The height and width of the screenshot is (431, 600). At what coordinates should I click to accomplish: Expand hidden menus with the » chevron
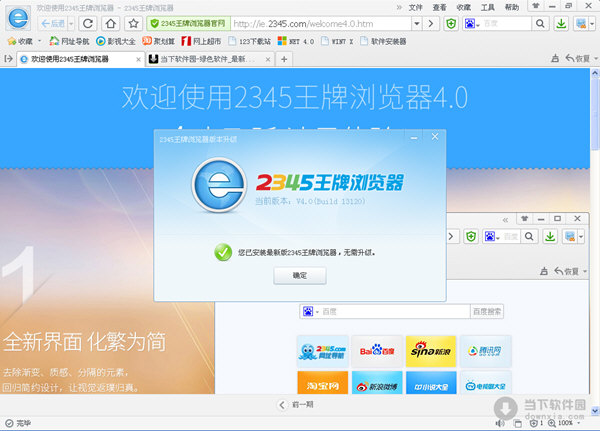click(399, 7)
